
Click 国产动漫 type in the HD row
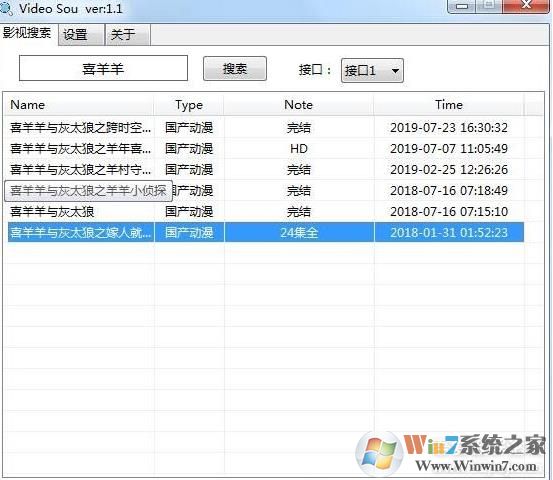tap(189, 148)
